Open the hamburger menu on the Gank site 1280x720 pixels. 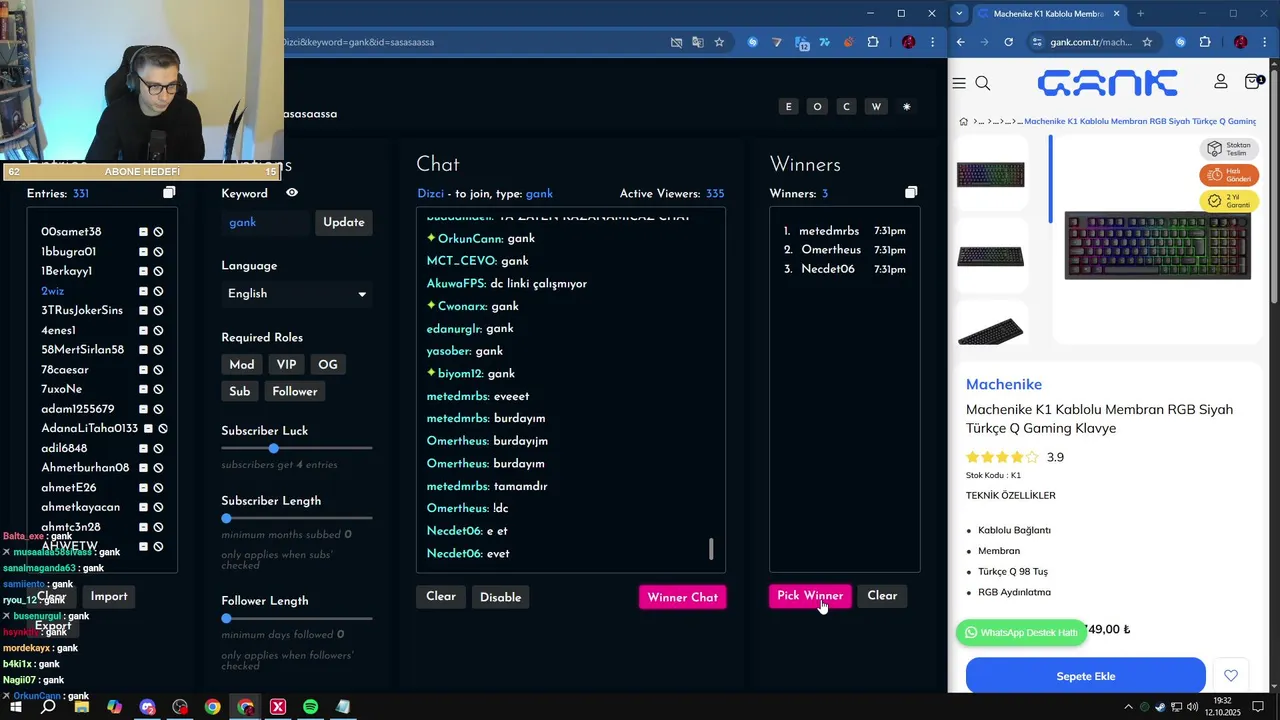959,83
